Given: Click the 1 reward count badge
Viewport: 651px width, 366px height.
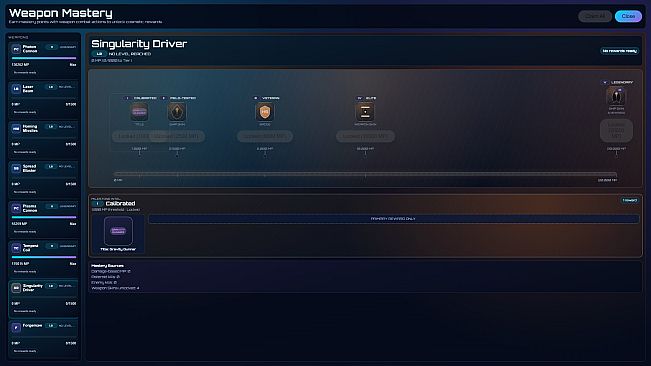Looking at the screenshot, I should (x=629, y=200).
